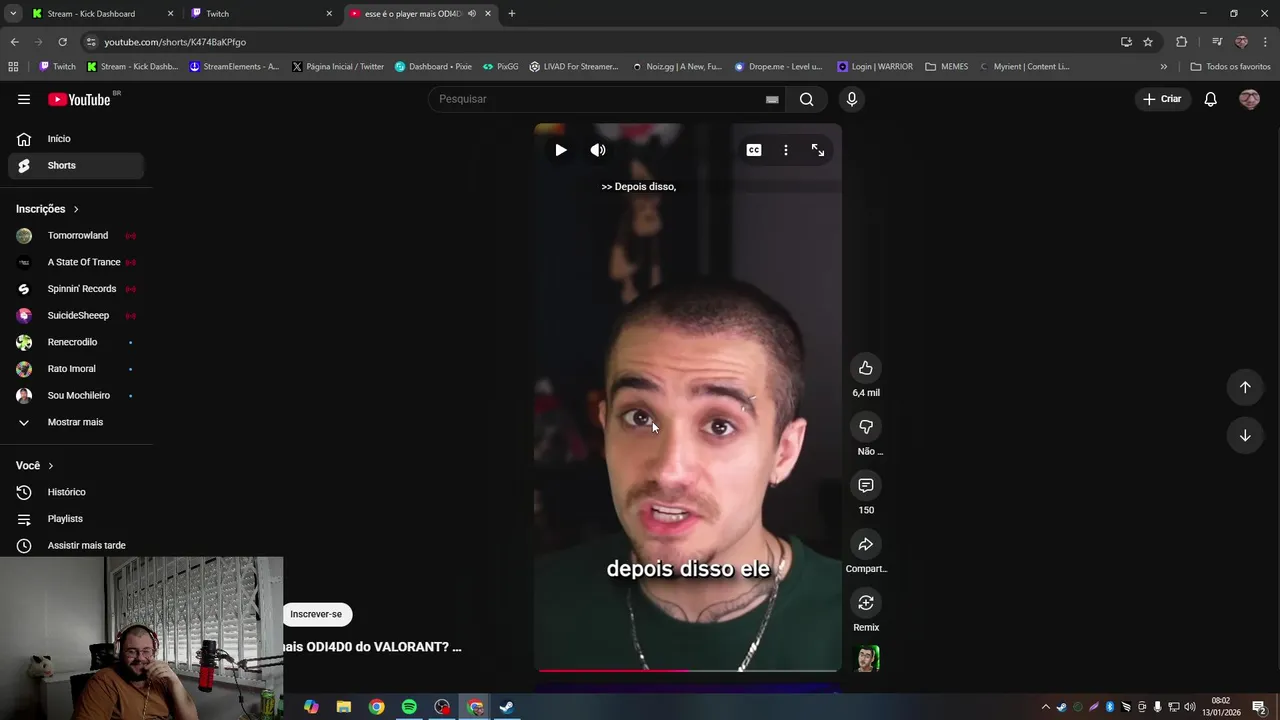Screen dimensions: 1280x720
Task: Open the Página Inicial / Twitter bookmark
Action: tap(338, 67)
